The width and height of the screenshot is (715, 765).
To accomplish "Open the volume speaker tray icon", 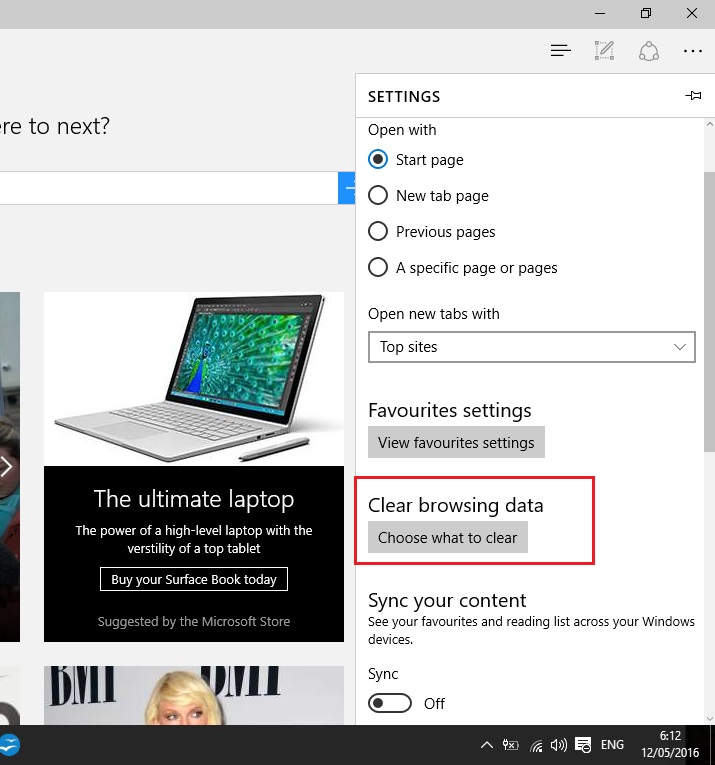I will [x=558, y=745].
